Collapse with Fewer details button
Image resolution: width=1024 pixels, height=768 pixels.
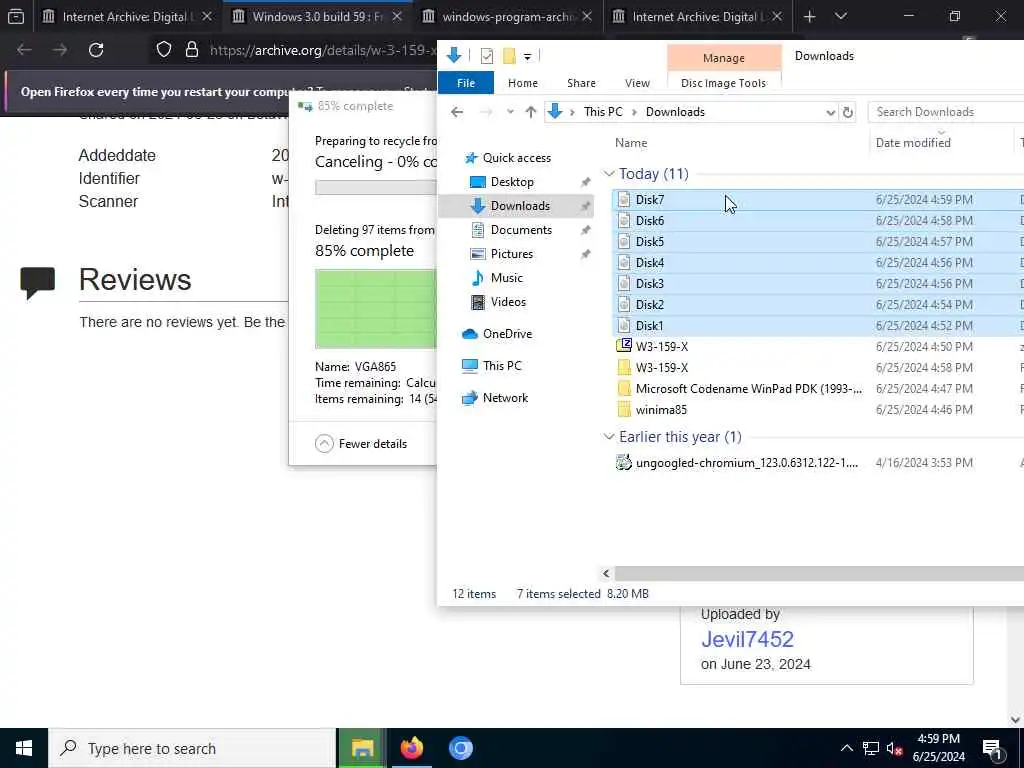[x=361, y=444]
